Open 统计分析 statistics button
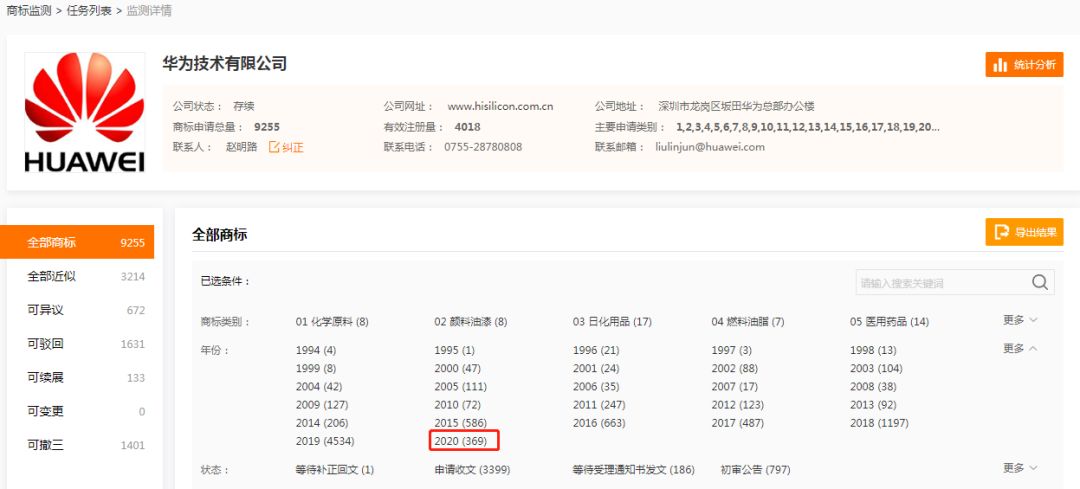Image resolution: width=1080 pixels, height=489 pixels. pos(1024,65)
